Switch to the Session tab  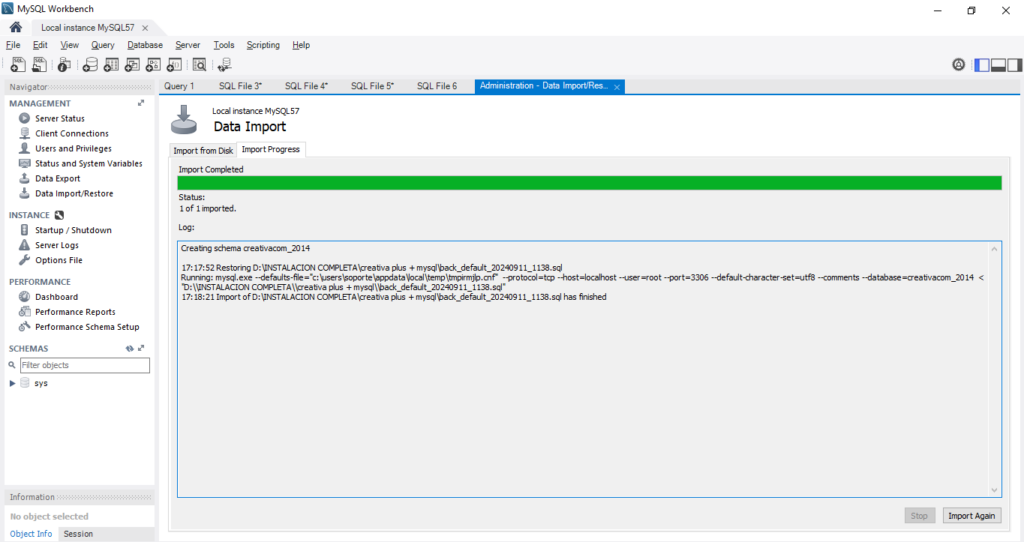(x=78, y=534)
